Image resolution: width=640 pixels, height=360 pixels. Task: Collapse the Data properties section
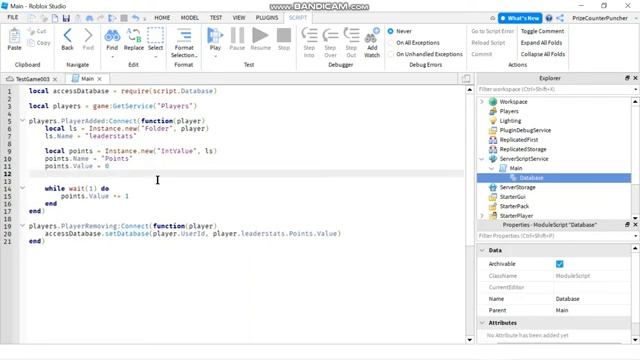point(482,250)
